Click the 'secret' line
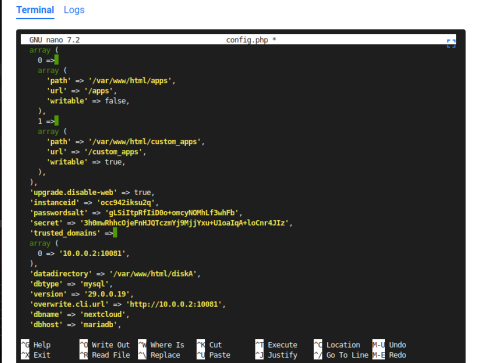Screen dimensions: 480x363 coord(161,223)
